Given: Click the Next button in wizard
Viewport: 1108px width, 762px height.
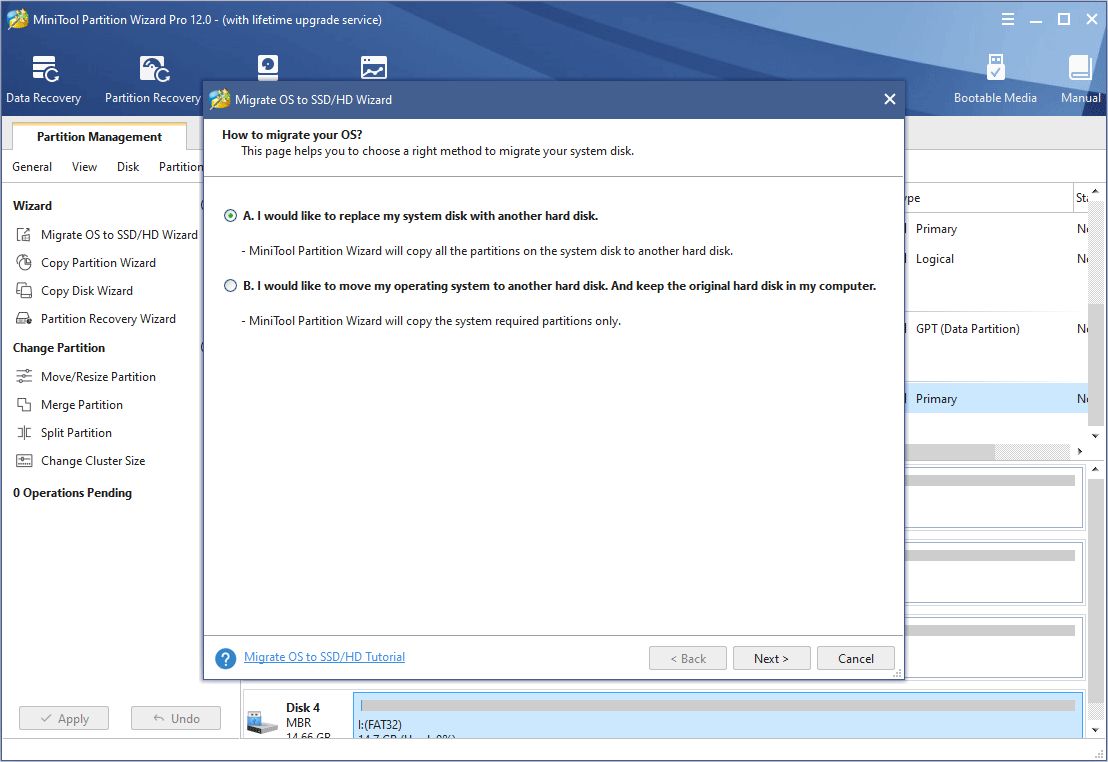Looking at the screenshot, I should (772, 658).
